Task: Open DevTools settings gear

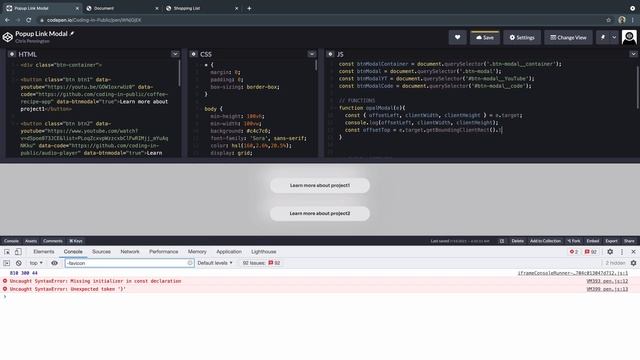Action: 610,252
